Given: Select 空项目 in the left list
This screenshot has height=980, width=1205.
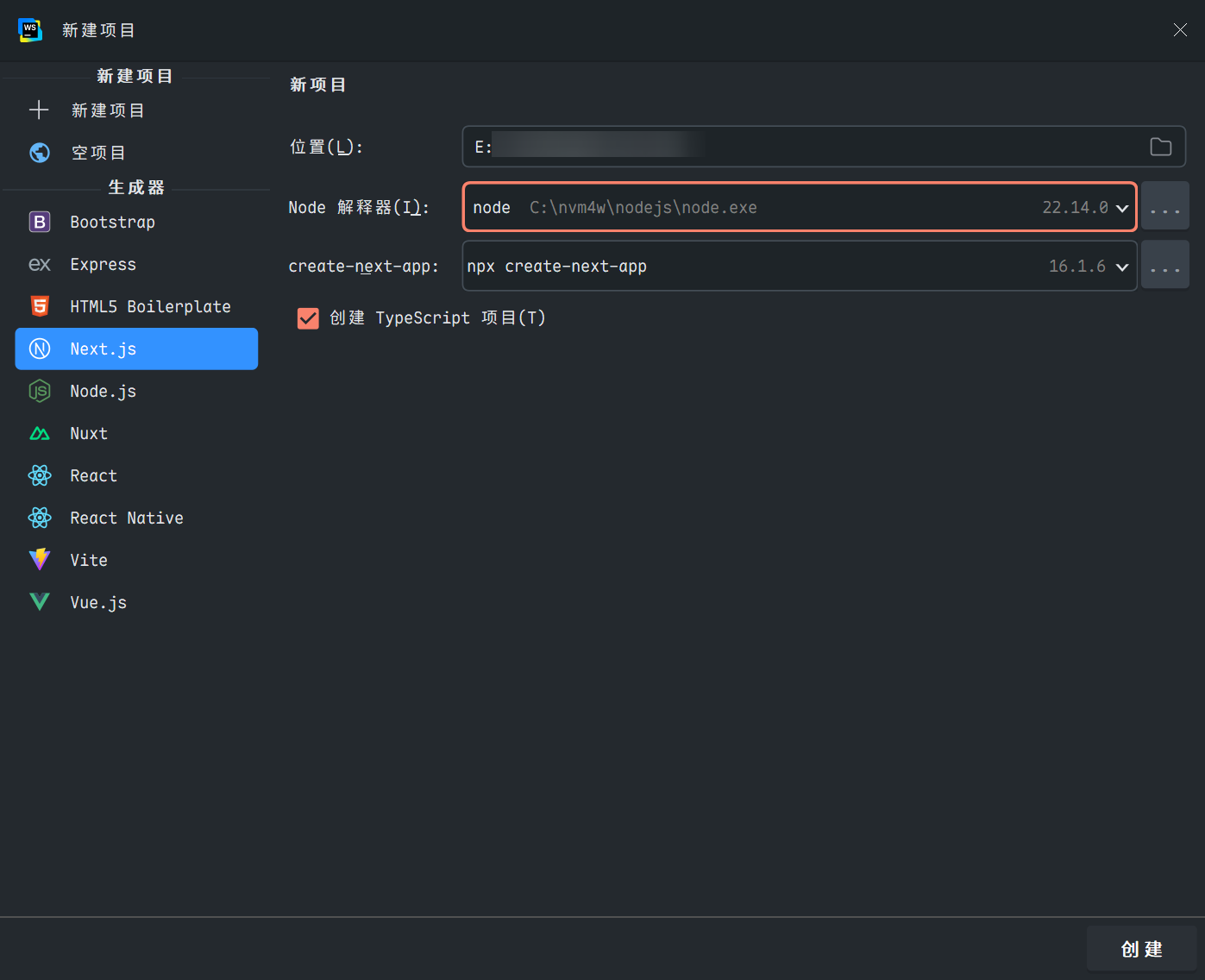Looking at the screenshot, I should [136, 153].
